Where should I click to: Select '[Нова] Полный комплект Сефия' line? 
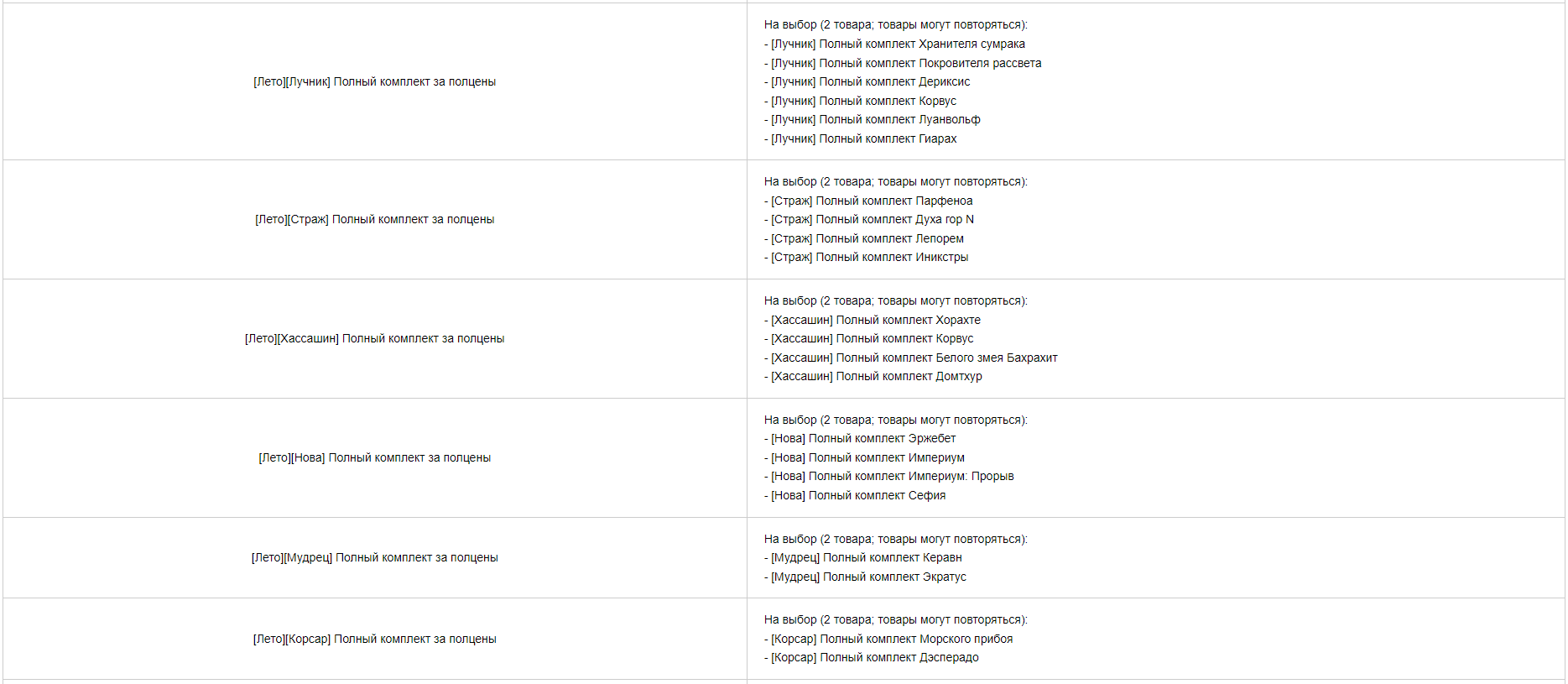[855, 495]
